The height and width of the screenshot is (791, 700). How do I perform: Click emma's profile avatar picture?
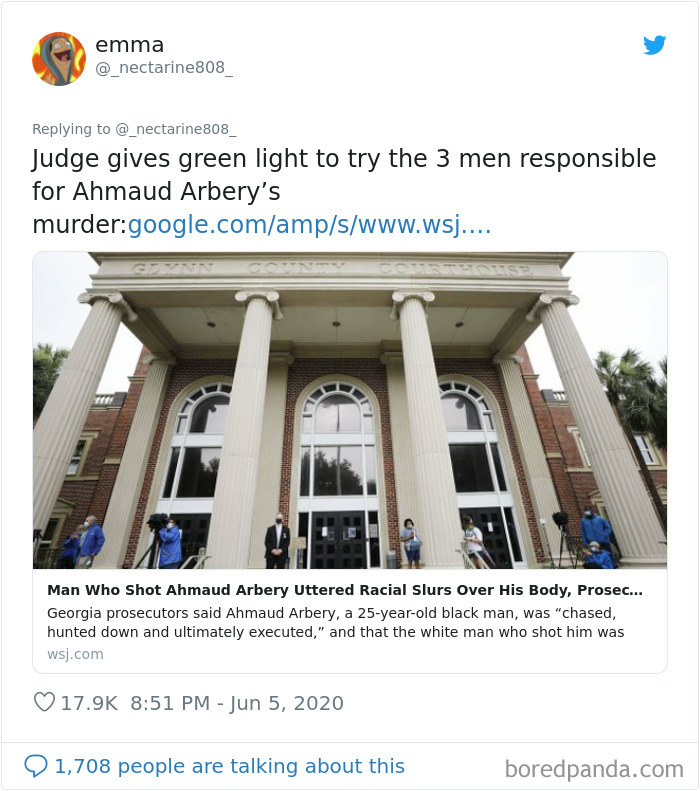(x=59, y=59)
